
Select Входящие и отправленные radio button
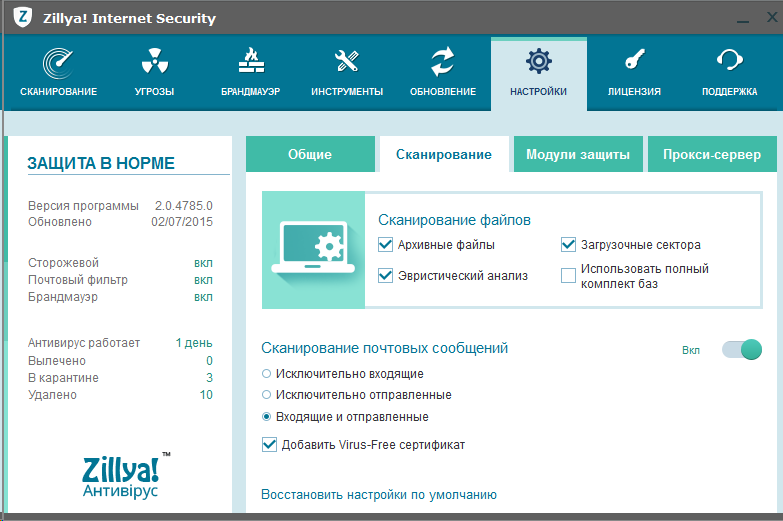click(x=267, y=417)
